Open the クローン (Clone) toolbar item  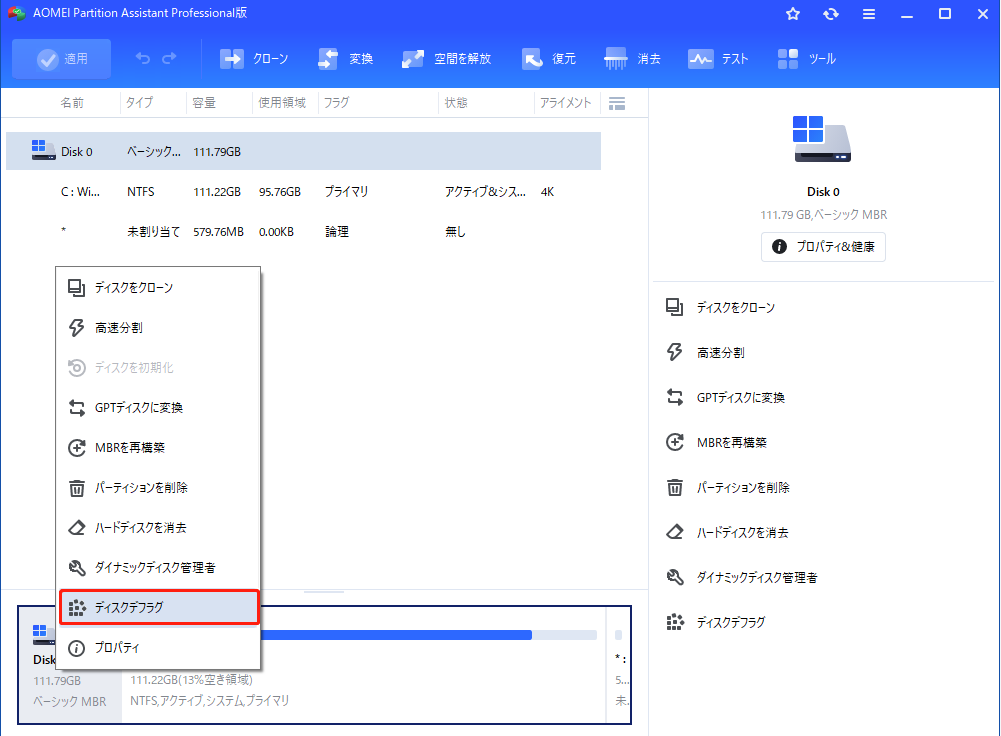[254, 59]
